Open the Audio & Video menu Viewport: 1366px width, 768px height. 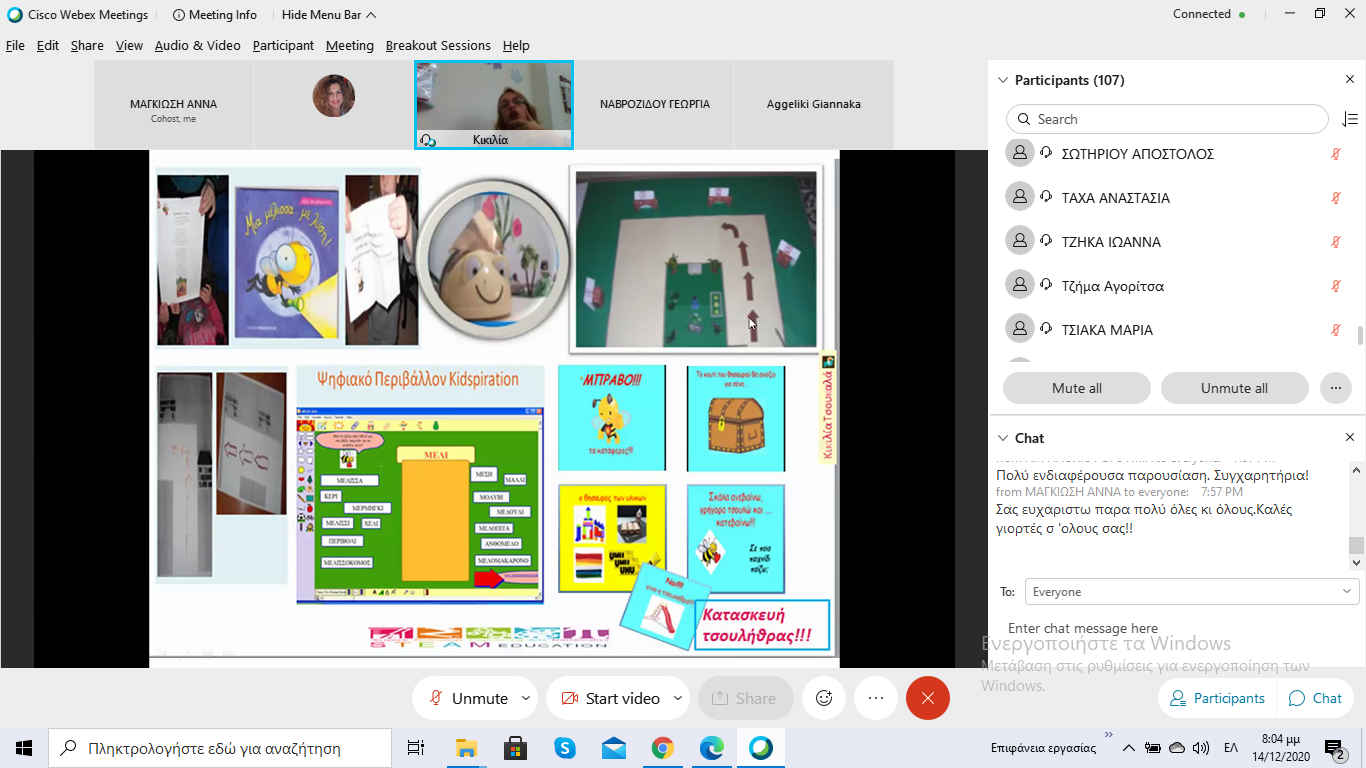point(197,45)
